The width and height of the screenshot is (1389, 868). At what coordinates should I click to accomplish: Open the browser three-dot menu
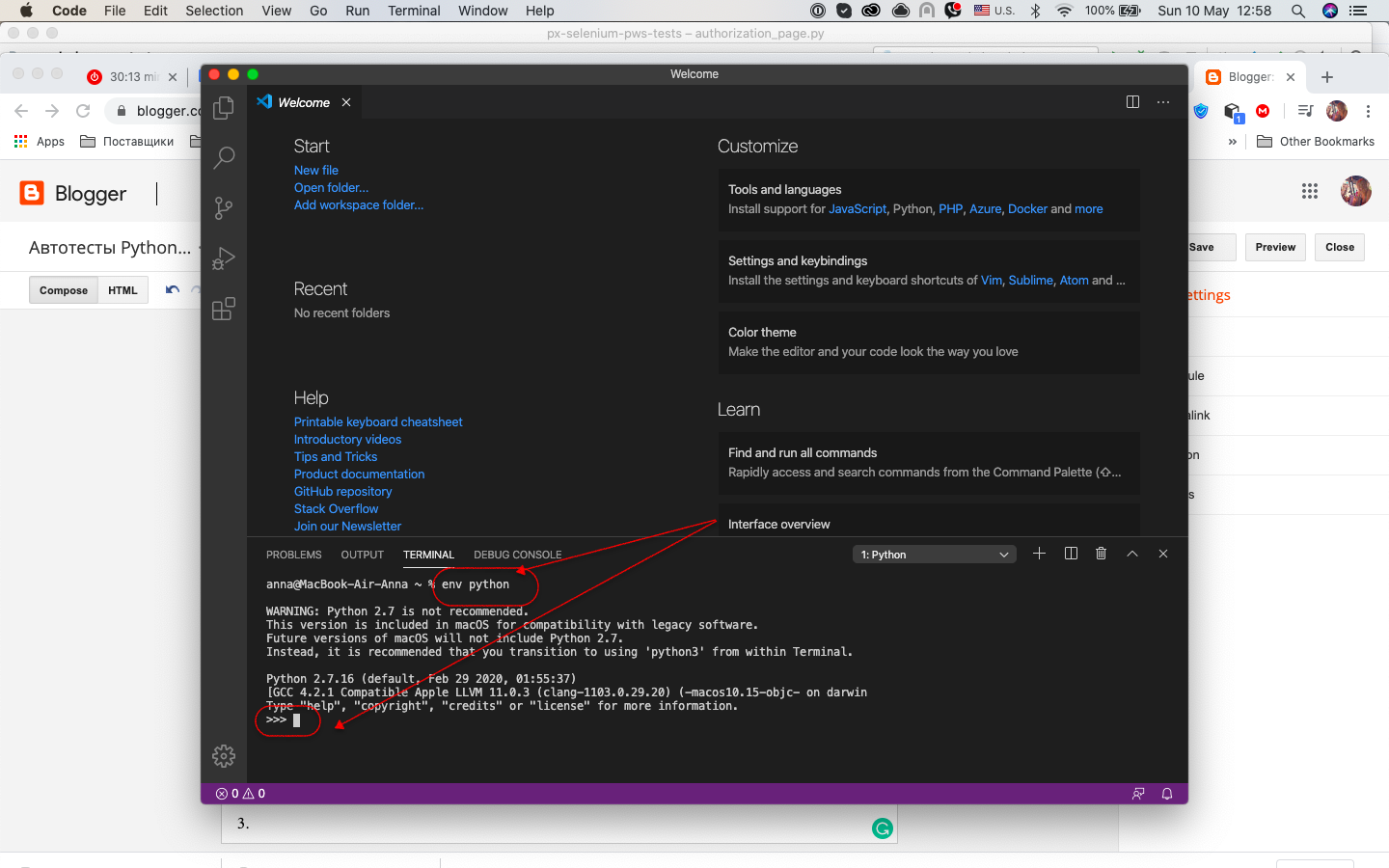coord(1368,111)
